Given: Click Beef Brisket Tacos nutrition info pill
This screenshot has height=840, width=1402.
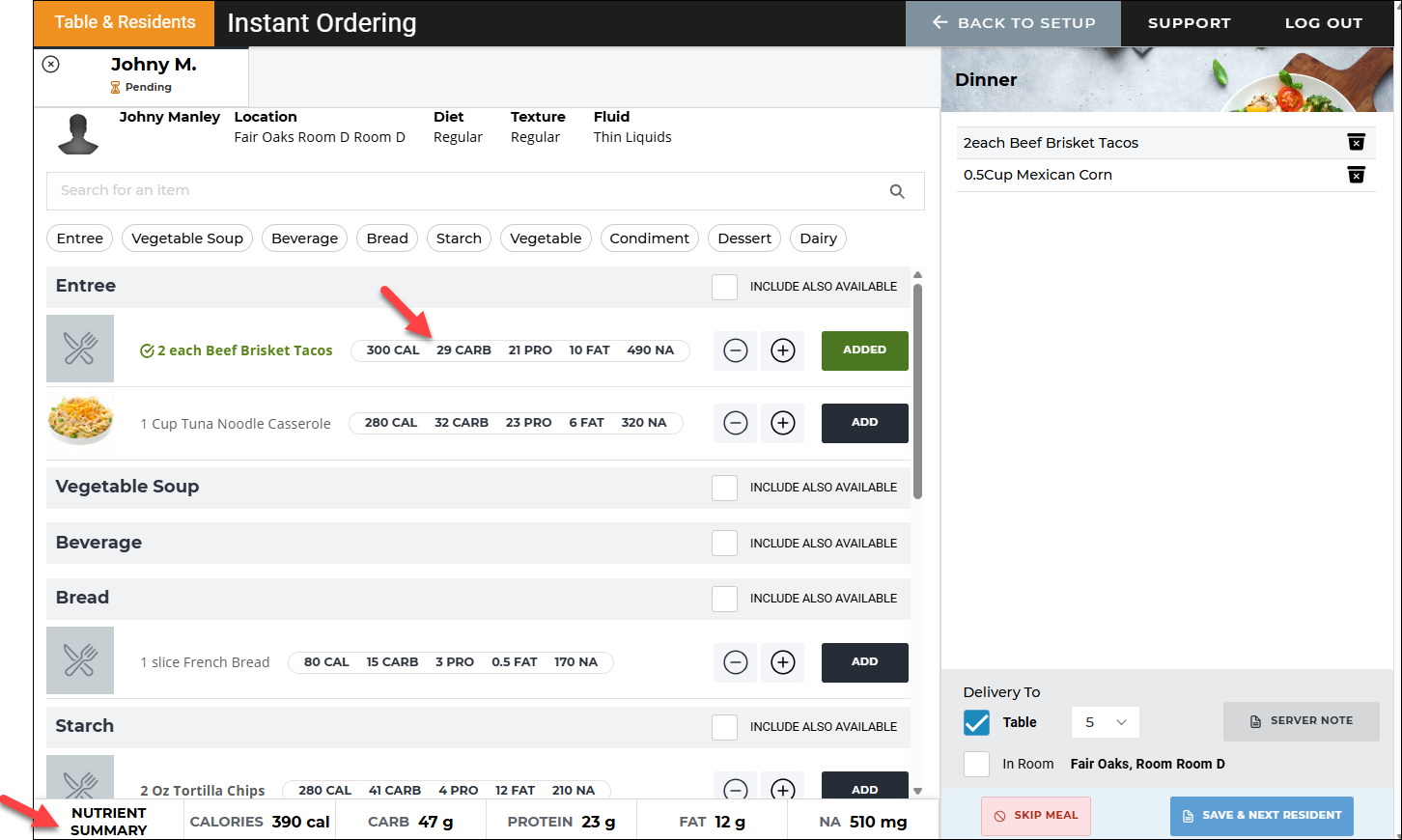Looking at the screenshot, I should pos(520,350).
